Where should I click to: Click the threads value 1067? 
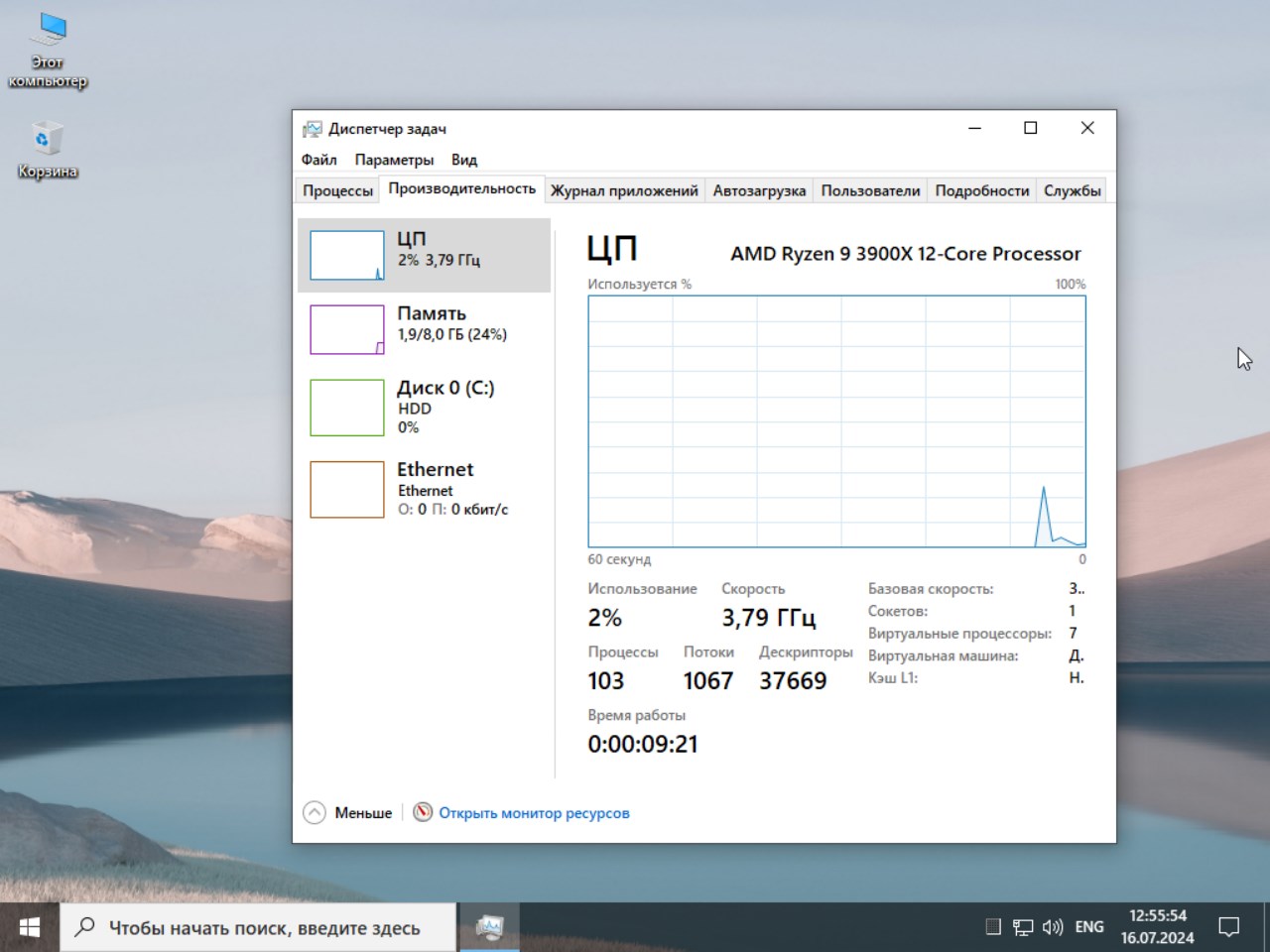(708, 681)
